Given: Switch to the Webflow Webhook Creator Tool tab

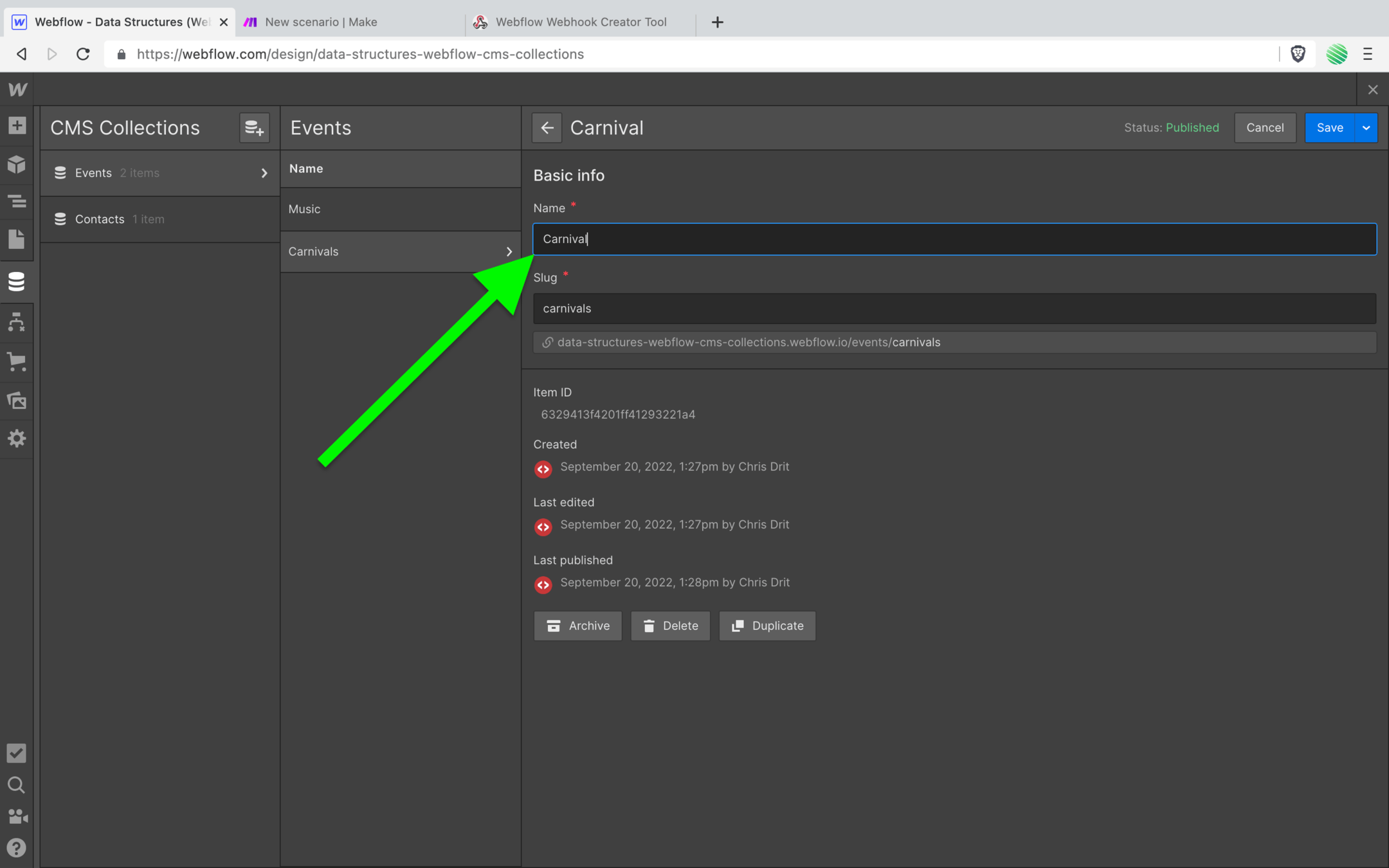Looking at the screenshot, I should 579,21.
